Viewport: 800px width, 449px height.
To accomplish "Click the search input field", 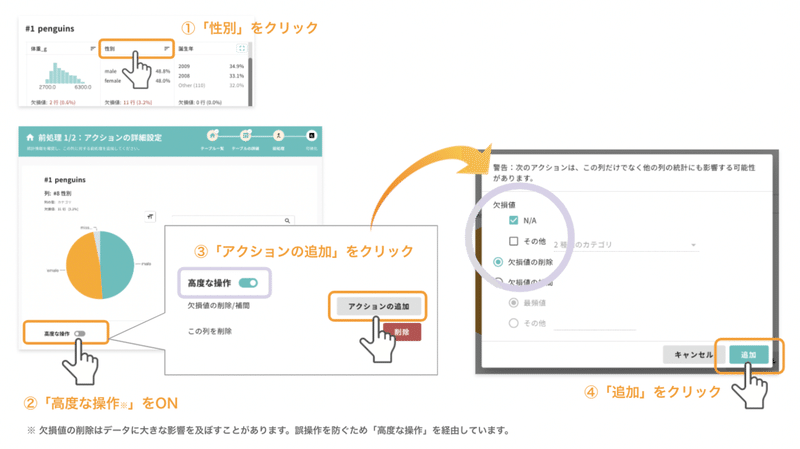I will 233,220.
